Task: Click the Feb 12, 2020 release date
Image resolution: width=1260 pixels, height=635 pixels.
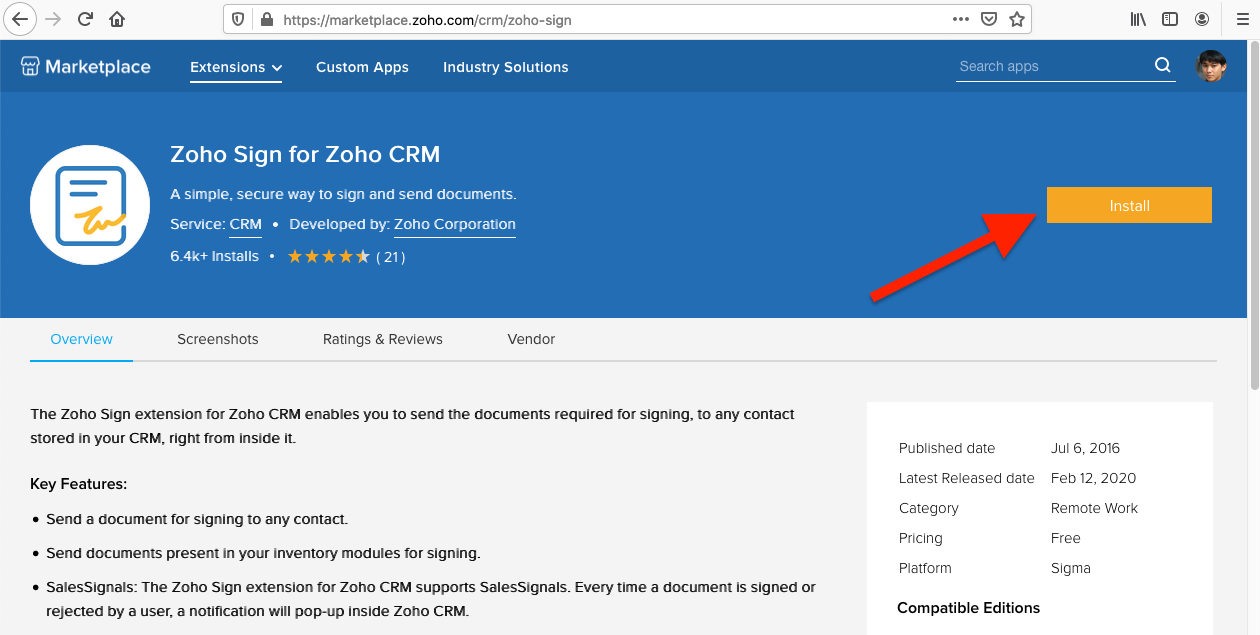Action: tap(1094, 478)
